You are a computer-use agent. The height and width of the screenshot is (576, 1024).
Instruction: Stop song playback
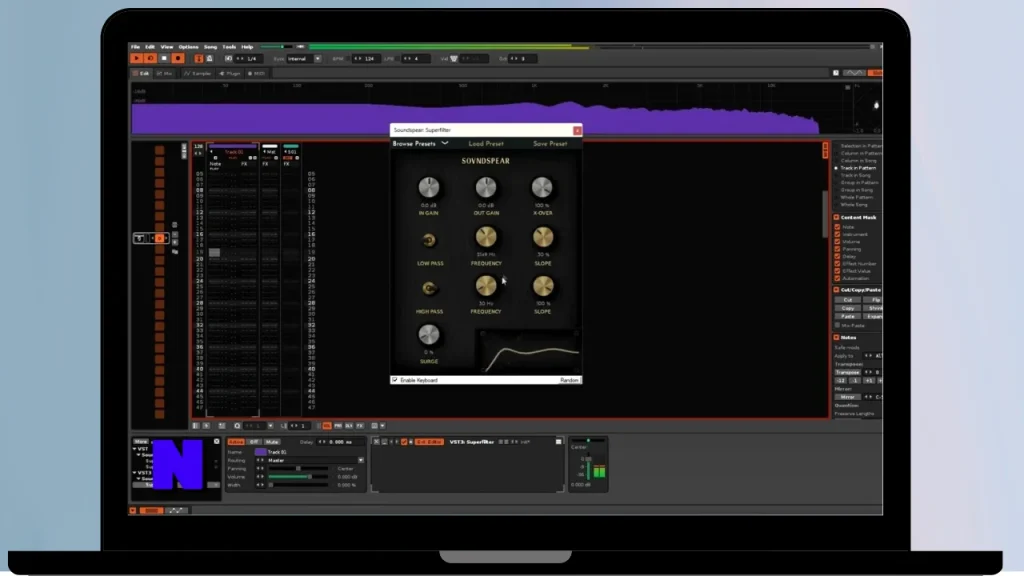[x=164, y=59]
